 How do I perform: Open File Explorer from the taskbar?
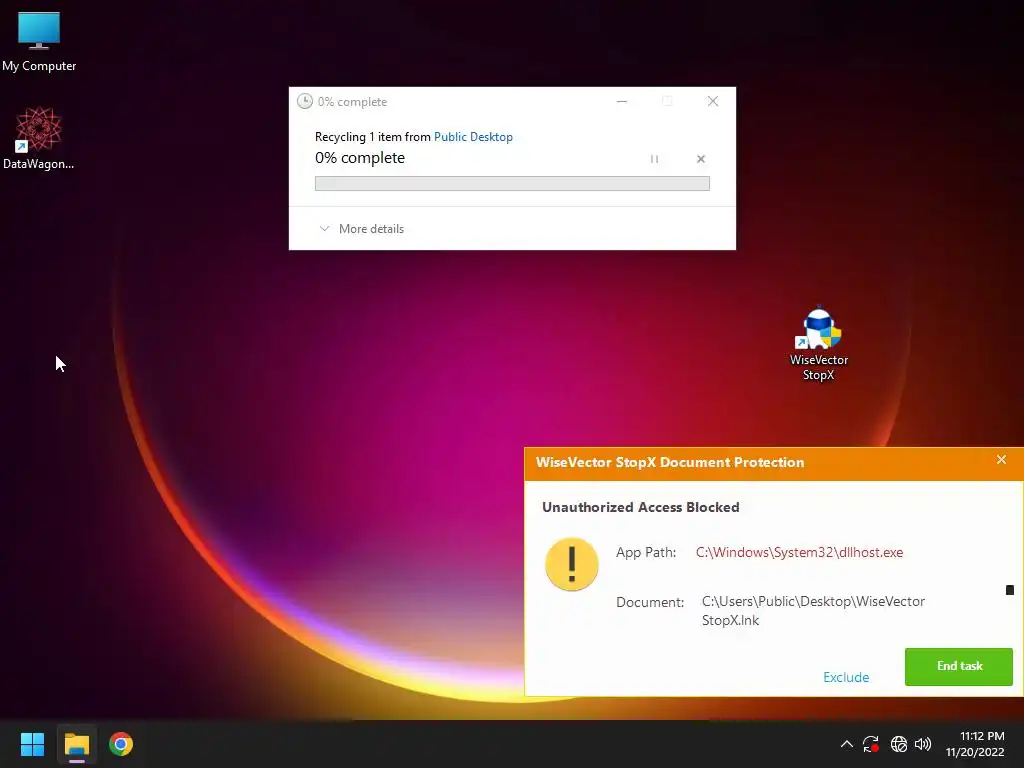coord(76,744)
